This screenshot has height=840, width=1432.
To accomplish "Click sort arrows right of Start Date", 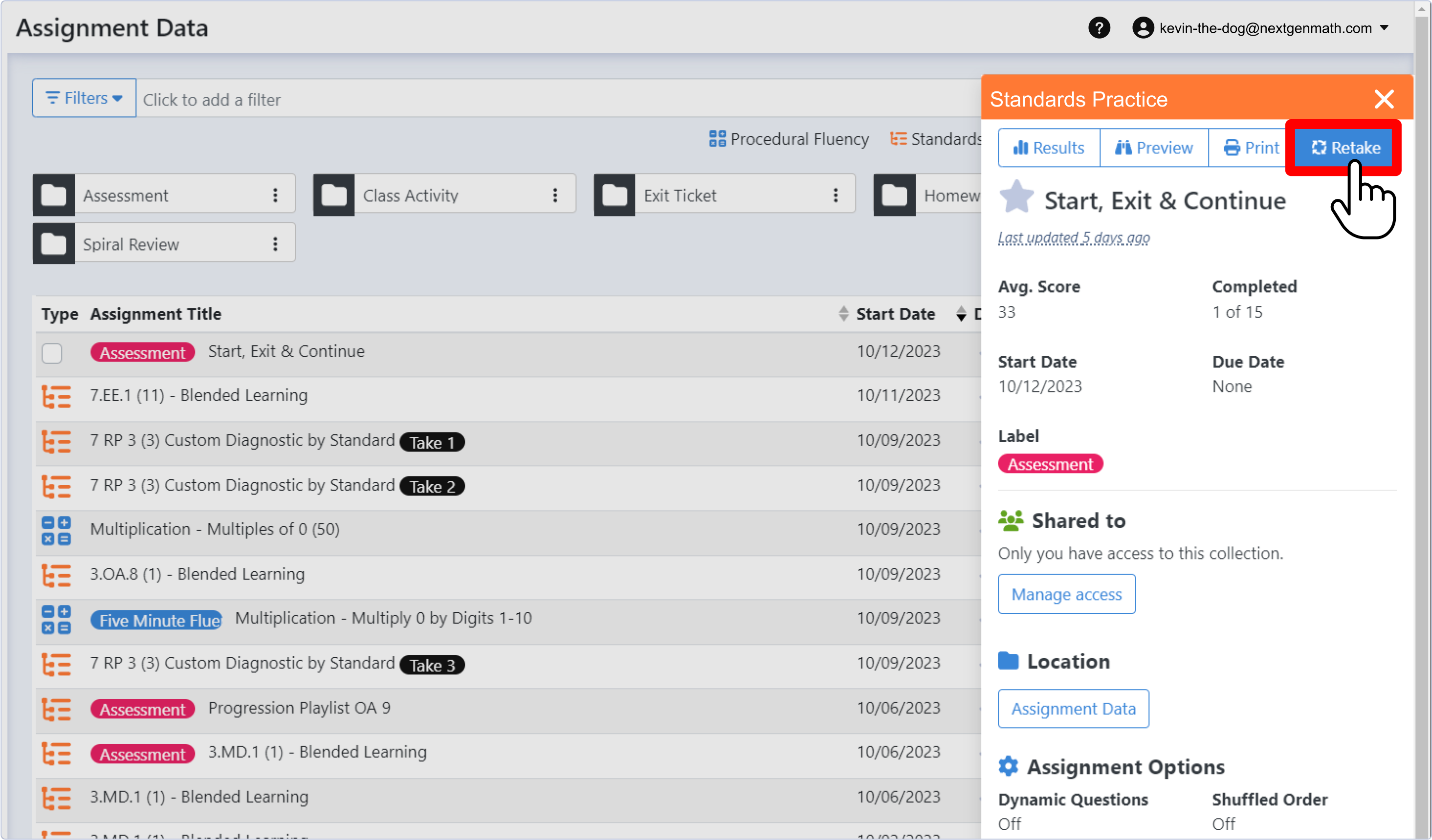I will [961, 314].
